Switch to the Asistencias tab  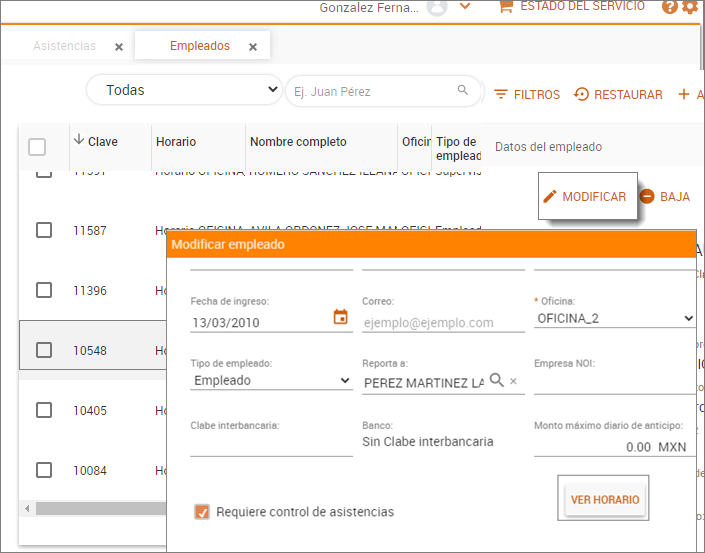[65, 46]
